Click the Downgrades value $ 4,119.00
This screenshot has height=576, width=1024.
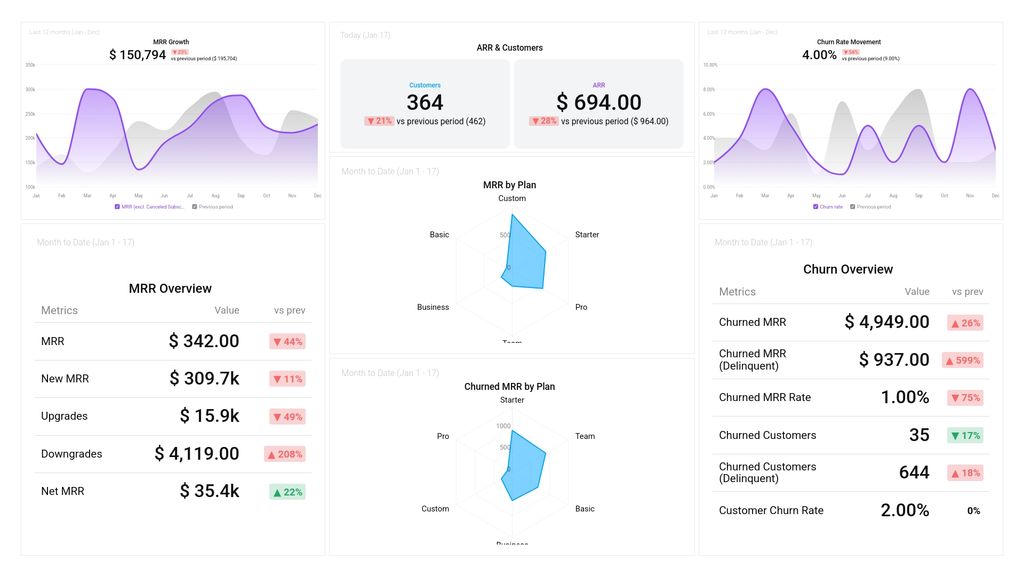197,453
